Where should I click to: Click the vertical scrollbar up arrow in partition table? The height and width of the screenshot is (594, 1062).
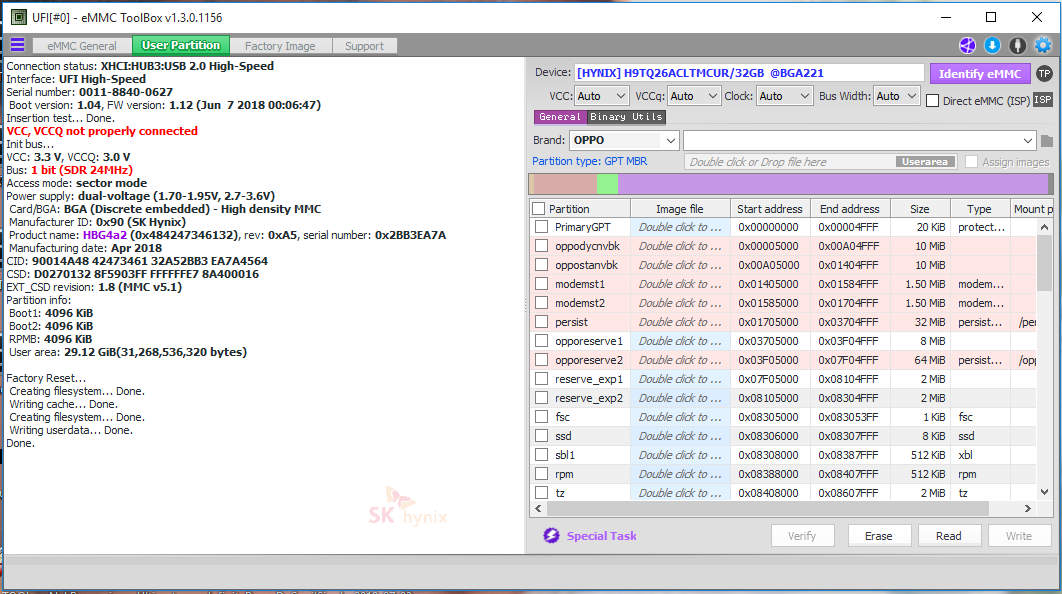point(1044,227)
